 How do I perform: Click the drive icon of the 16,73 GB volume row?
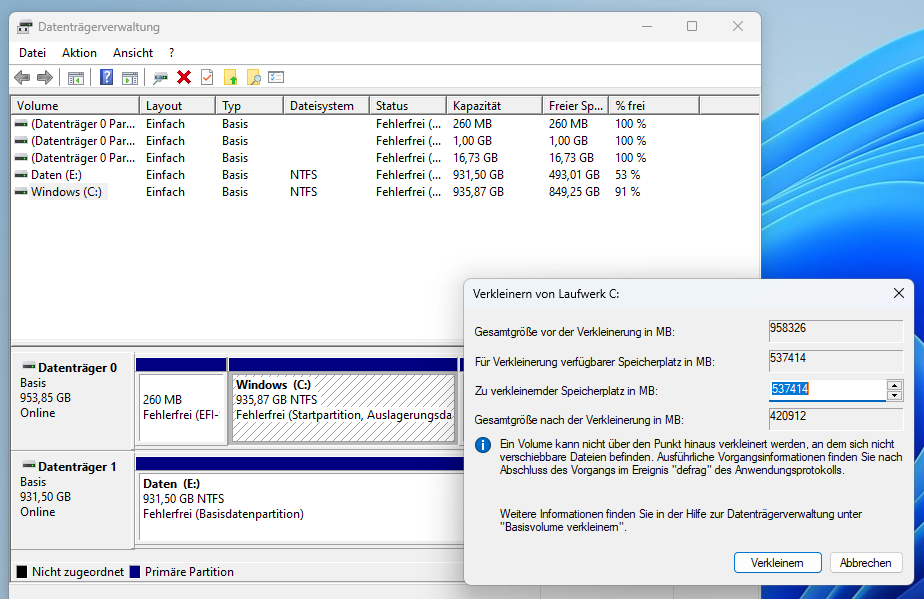click(21, 158)
